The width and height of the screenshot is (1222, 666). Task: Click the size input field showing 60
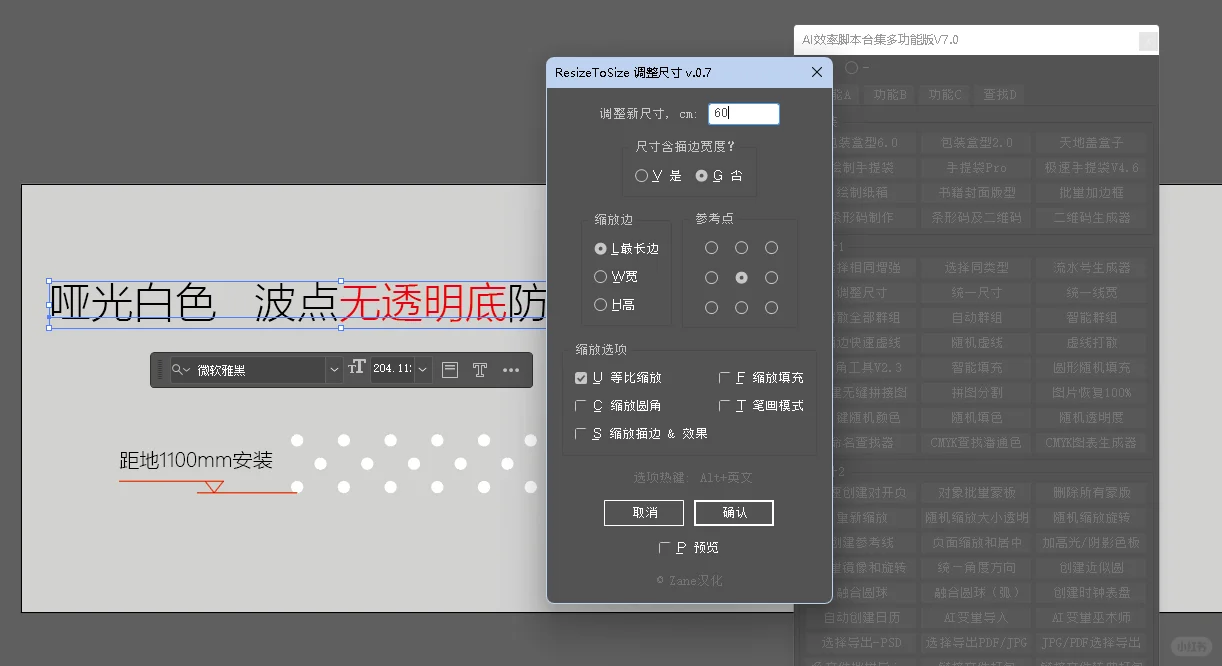[744, 113]
